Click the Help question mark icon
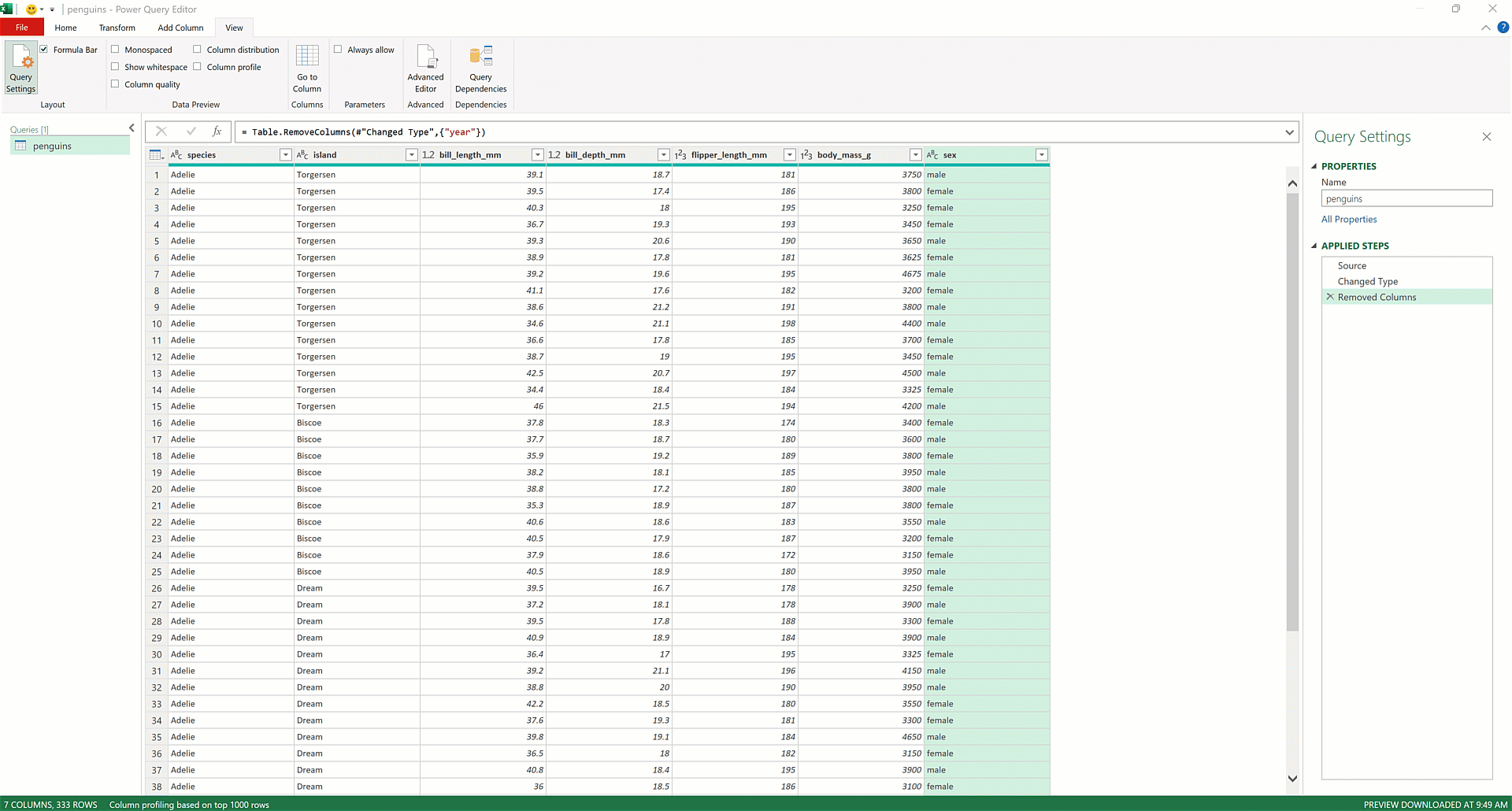This screenshot has height=811, width=1512. pos(1504,28)
